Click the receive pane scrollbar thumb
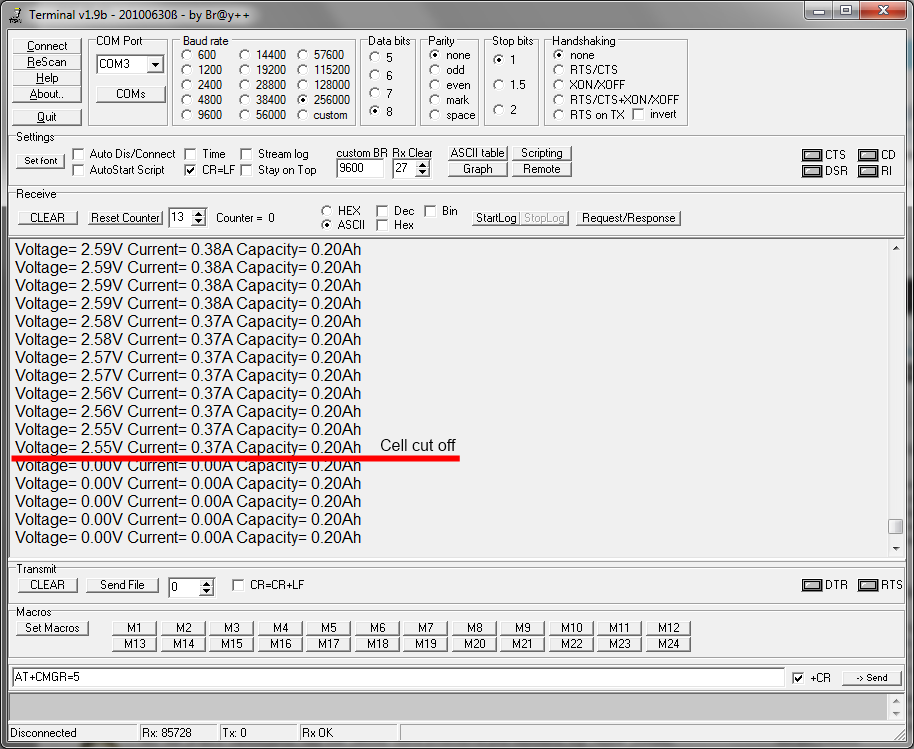 click(896, 526)
